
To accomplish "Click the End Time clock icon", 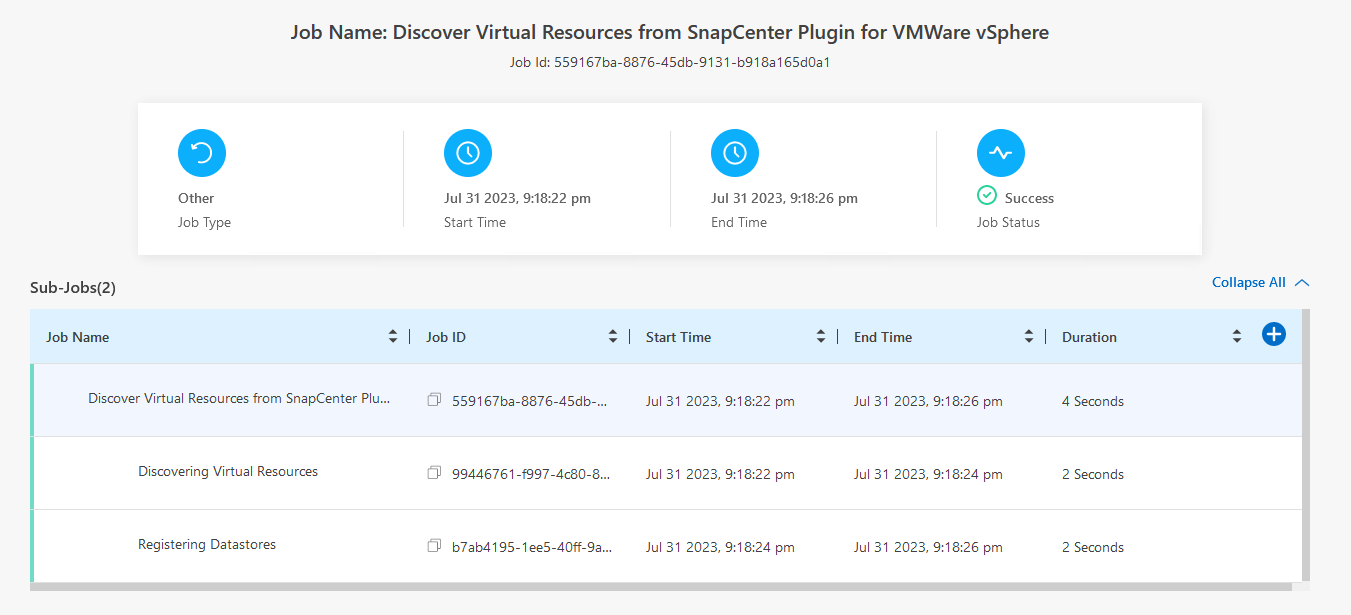I will pos(735,153).
